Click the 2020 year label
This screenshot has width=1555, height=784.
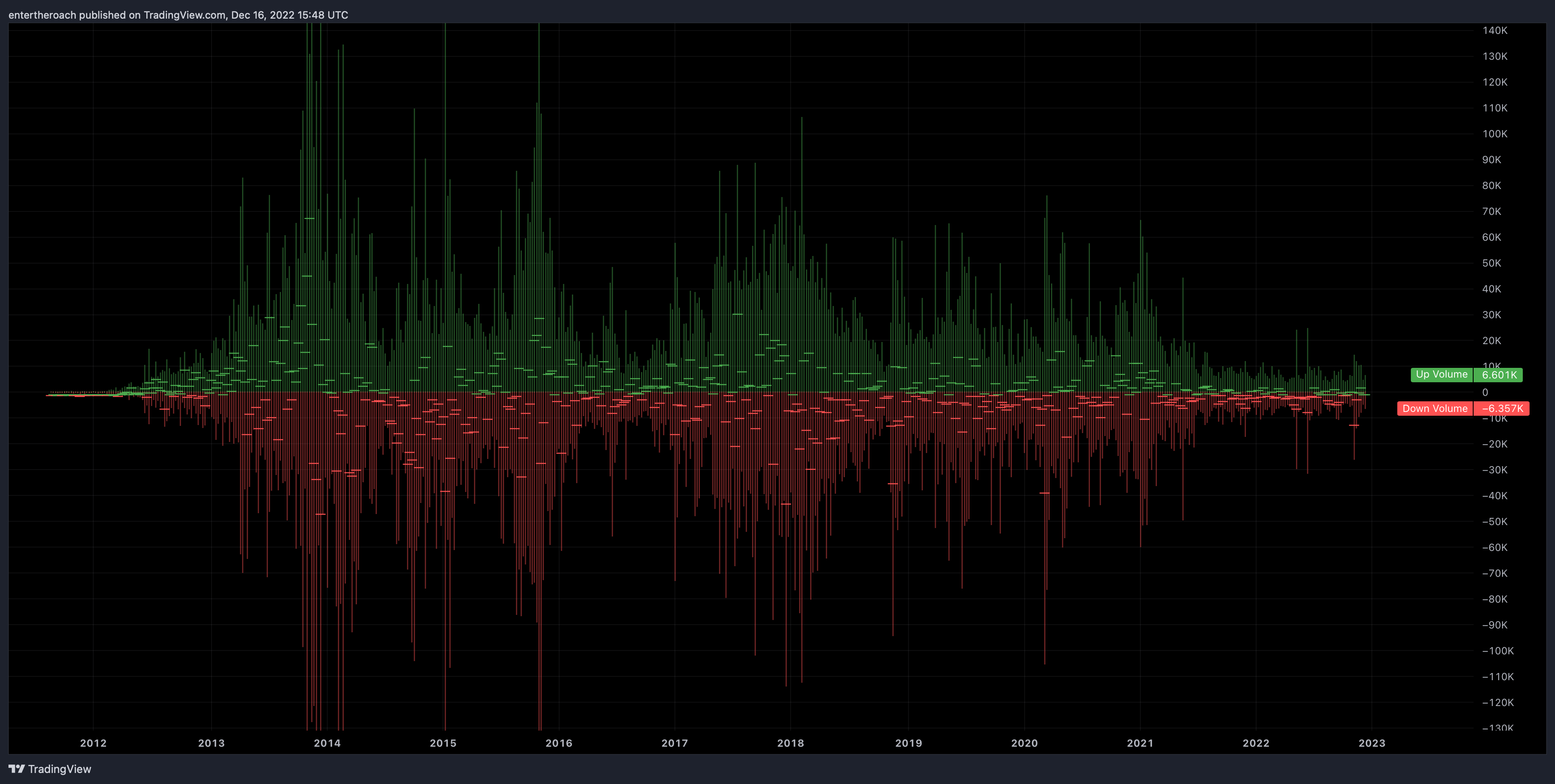pos(1024,743)
